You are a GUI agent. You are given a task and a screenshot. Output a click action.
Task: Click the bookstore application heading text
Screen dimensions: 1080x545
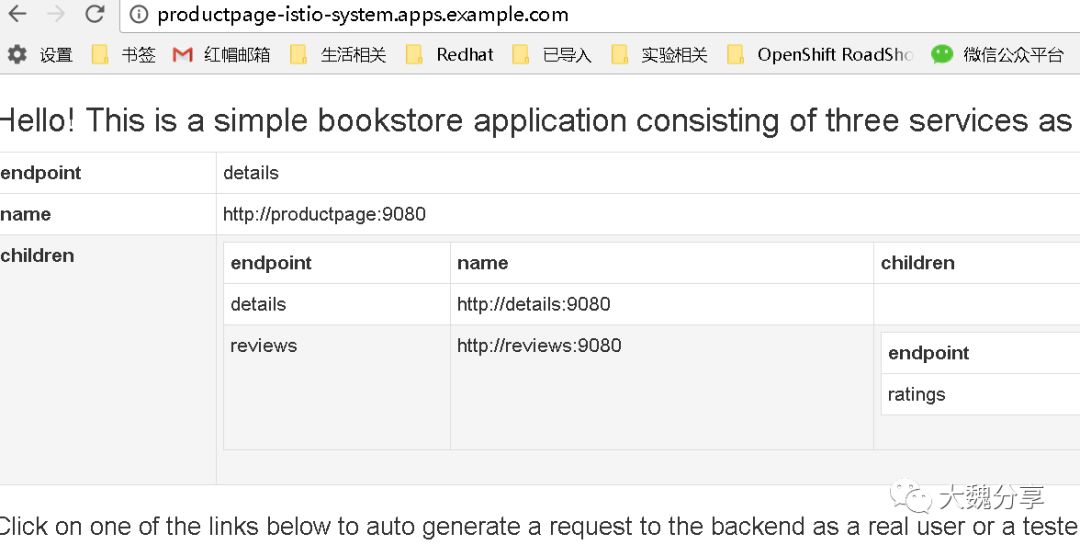535,121
